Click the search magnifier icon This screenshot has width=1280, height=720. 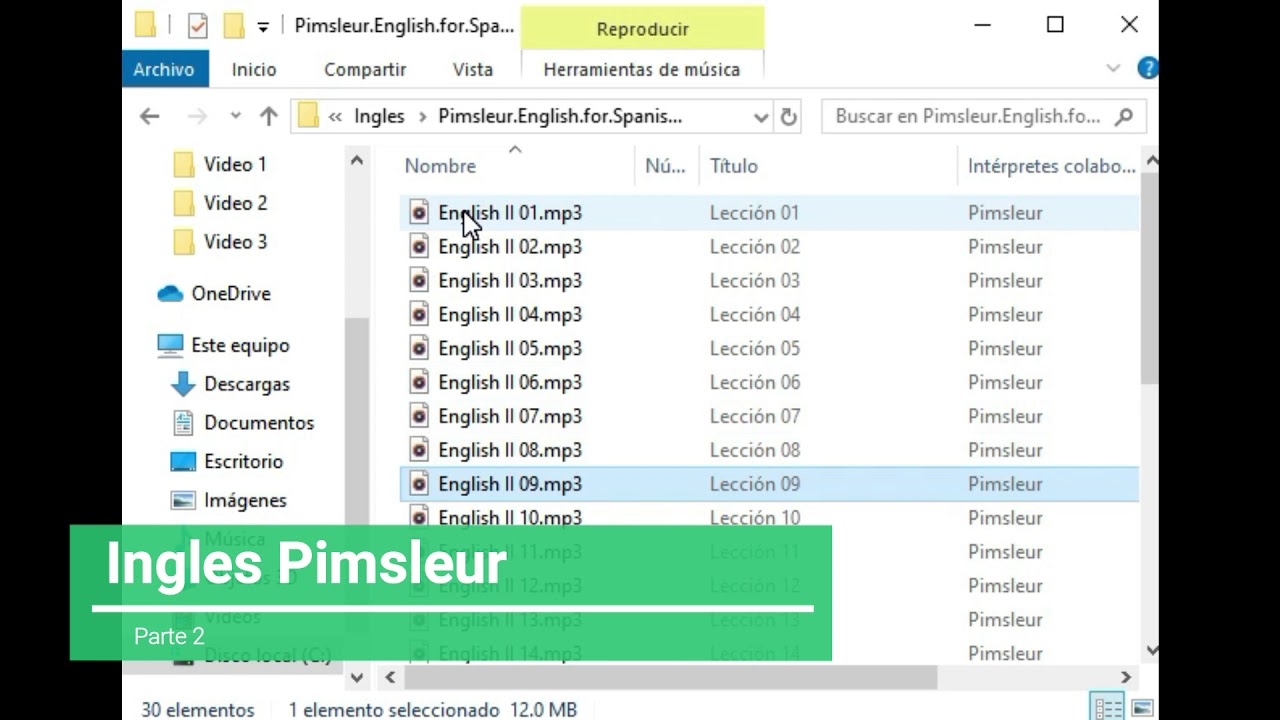(x=1124, y=116)
